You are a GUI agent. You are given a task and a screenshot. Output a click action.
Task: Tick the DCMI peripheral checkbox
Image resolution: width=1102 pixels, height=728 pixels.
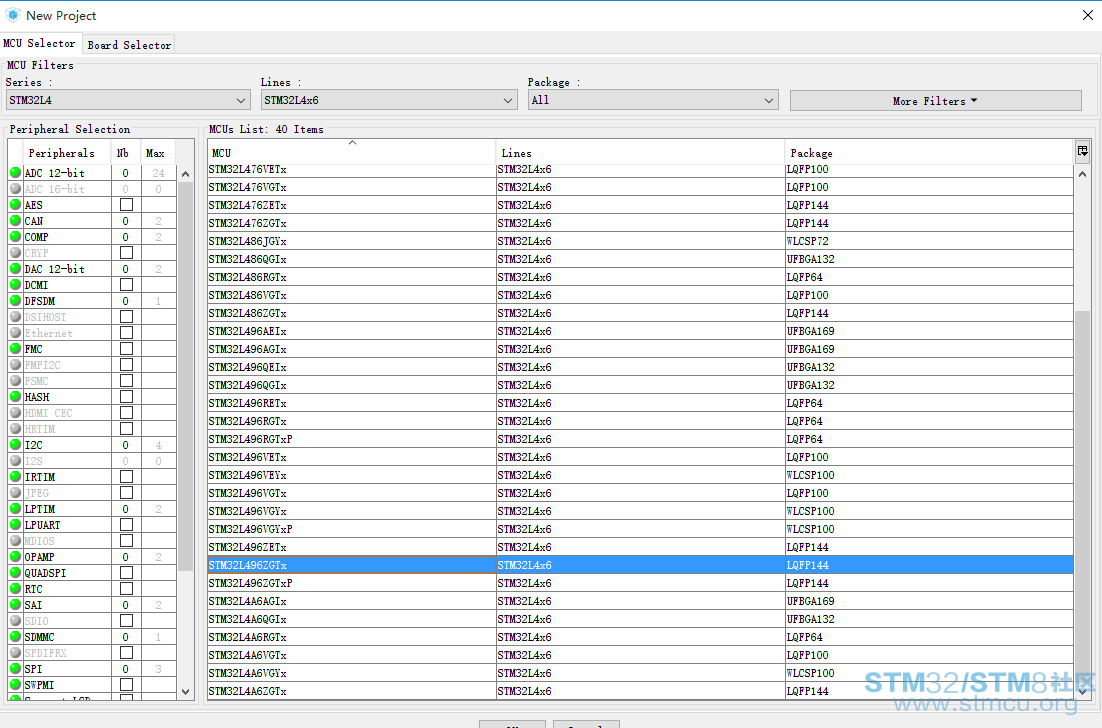pyautogui.click(x=127, y=285)
